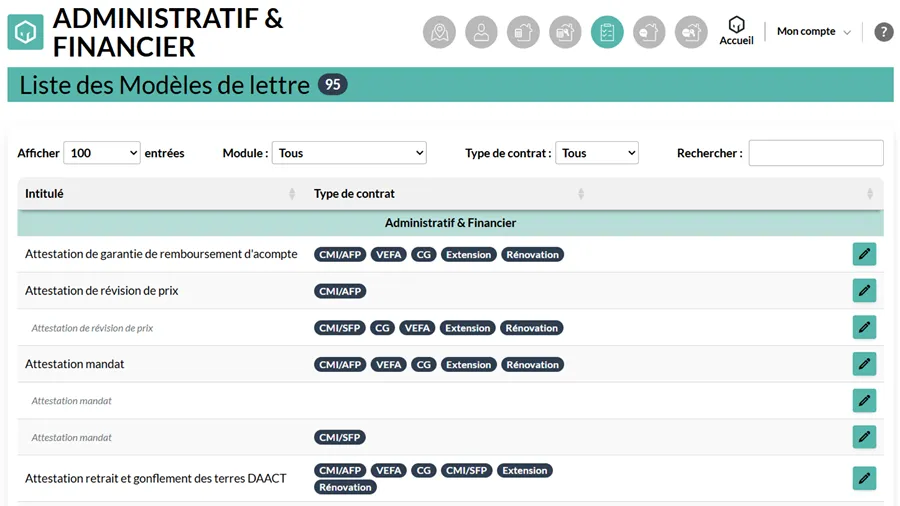The height and width of the screenshot is (506, 900).
Task: Edit the Attestation de révision de prix tagged only CMI/AFP
Action: (x=864, y=291)
